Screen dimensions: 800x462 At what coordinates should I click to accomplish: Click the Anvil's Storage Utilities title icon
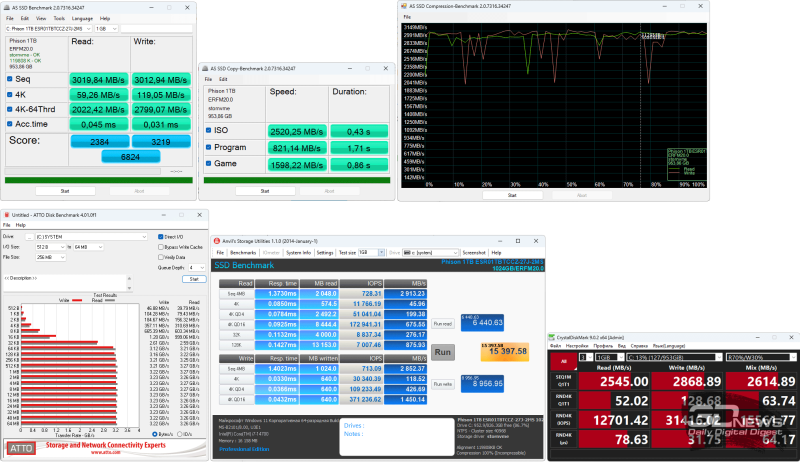(x=217, y=241)
